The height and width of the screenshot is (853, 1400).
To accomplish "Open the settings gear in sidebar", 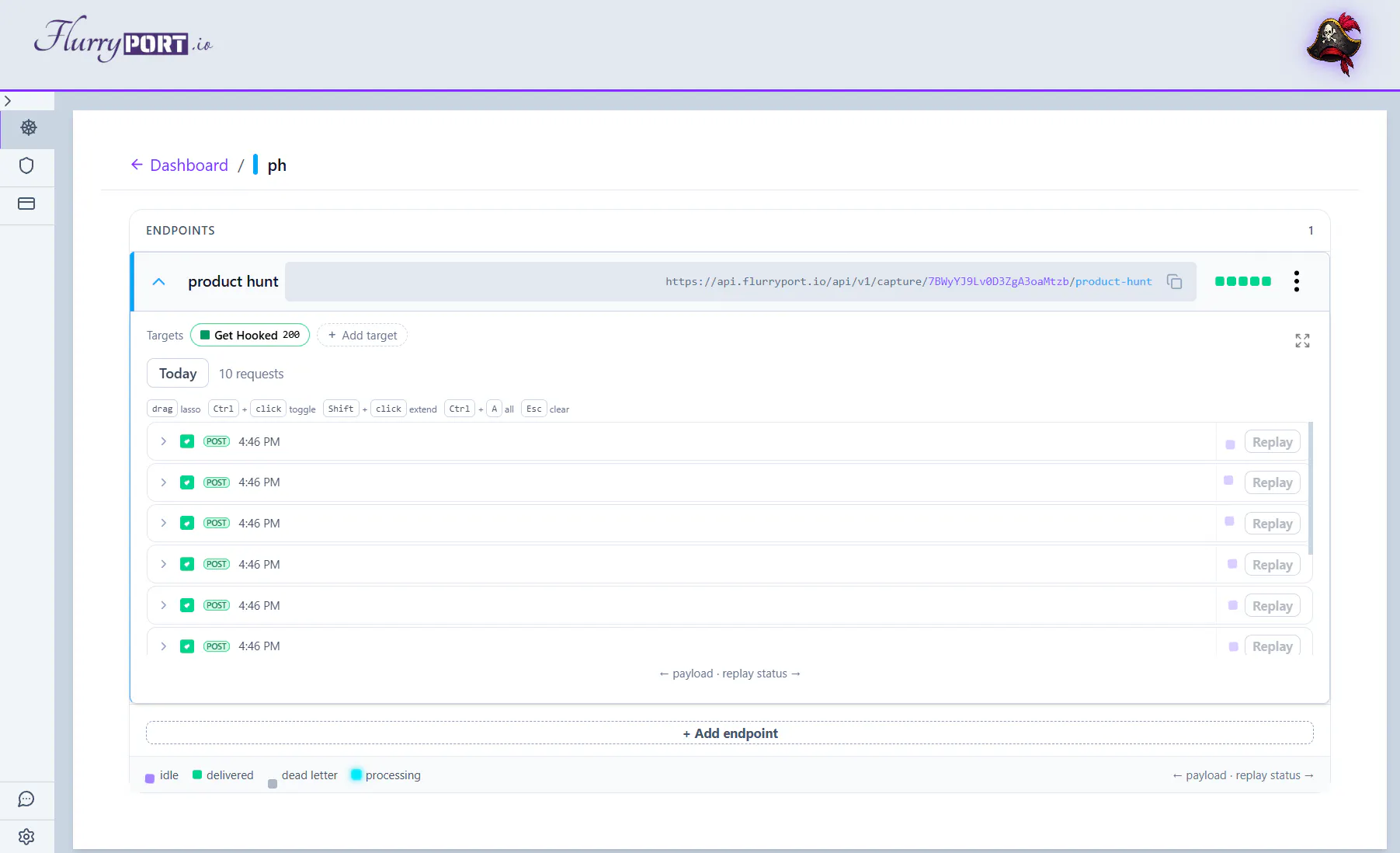I will pos(26,837).
